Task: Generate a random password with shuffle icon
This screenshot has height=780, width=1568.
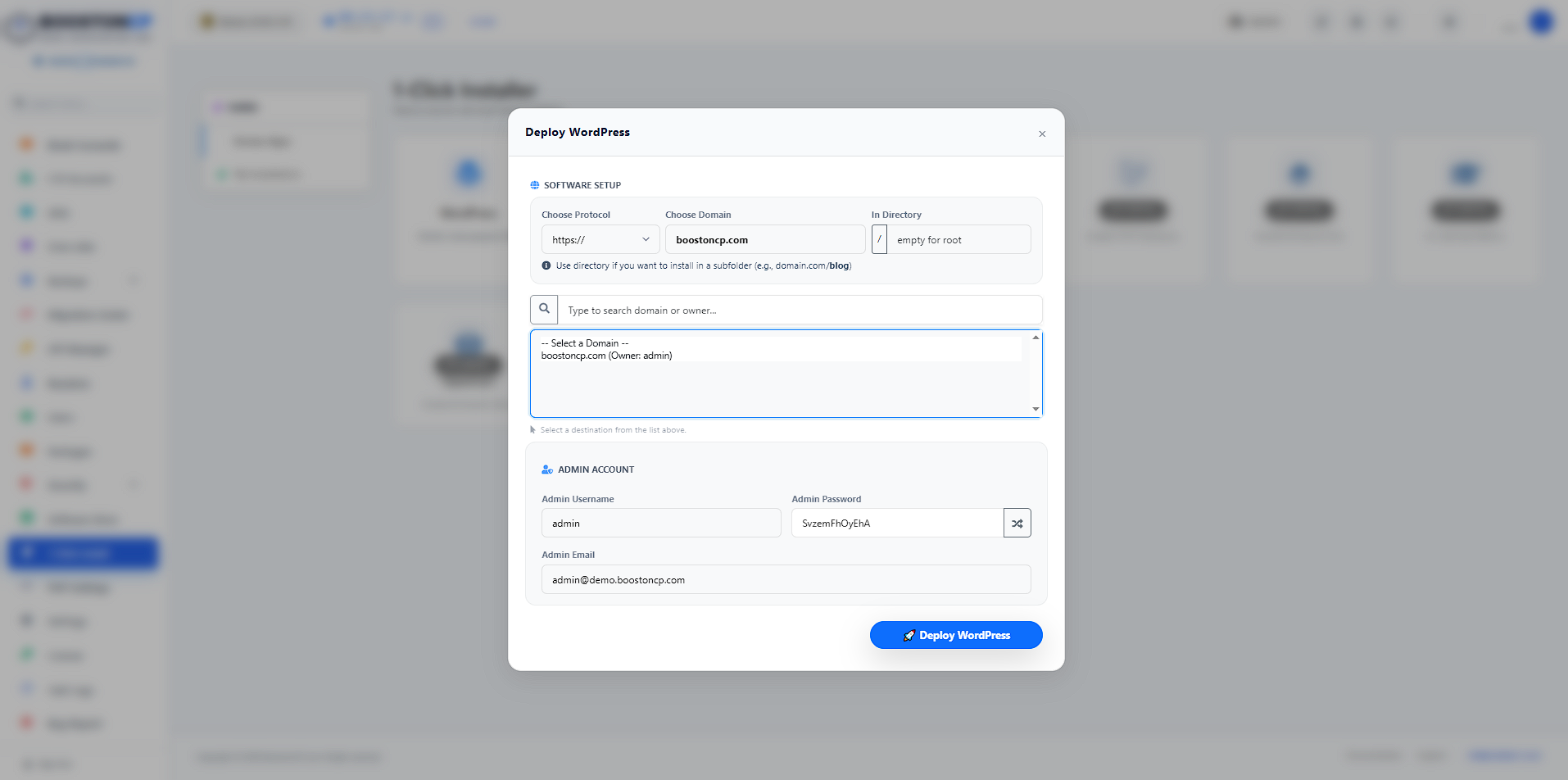Action: 1017,523
